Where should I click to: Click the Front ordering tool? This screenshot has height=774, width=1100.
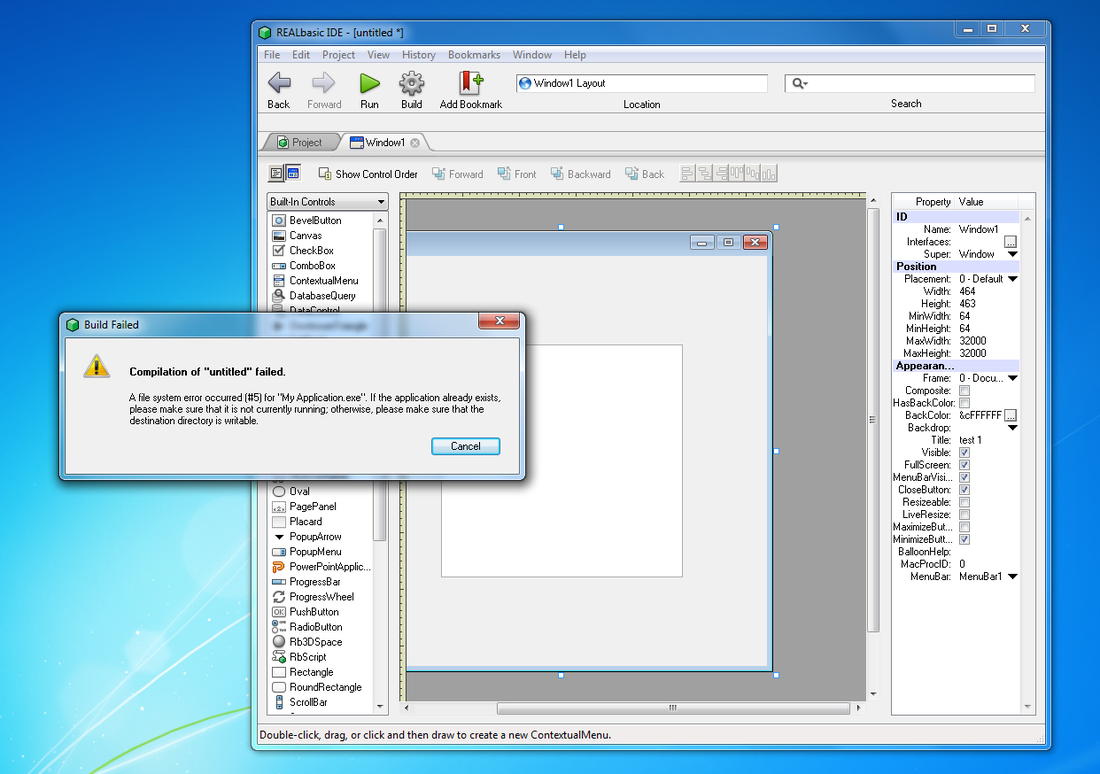(516, 174)
